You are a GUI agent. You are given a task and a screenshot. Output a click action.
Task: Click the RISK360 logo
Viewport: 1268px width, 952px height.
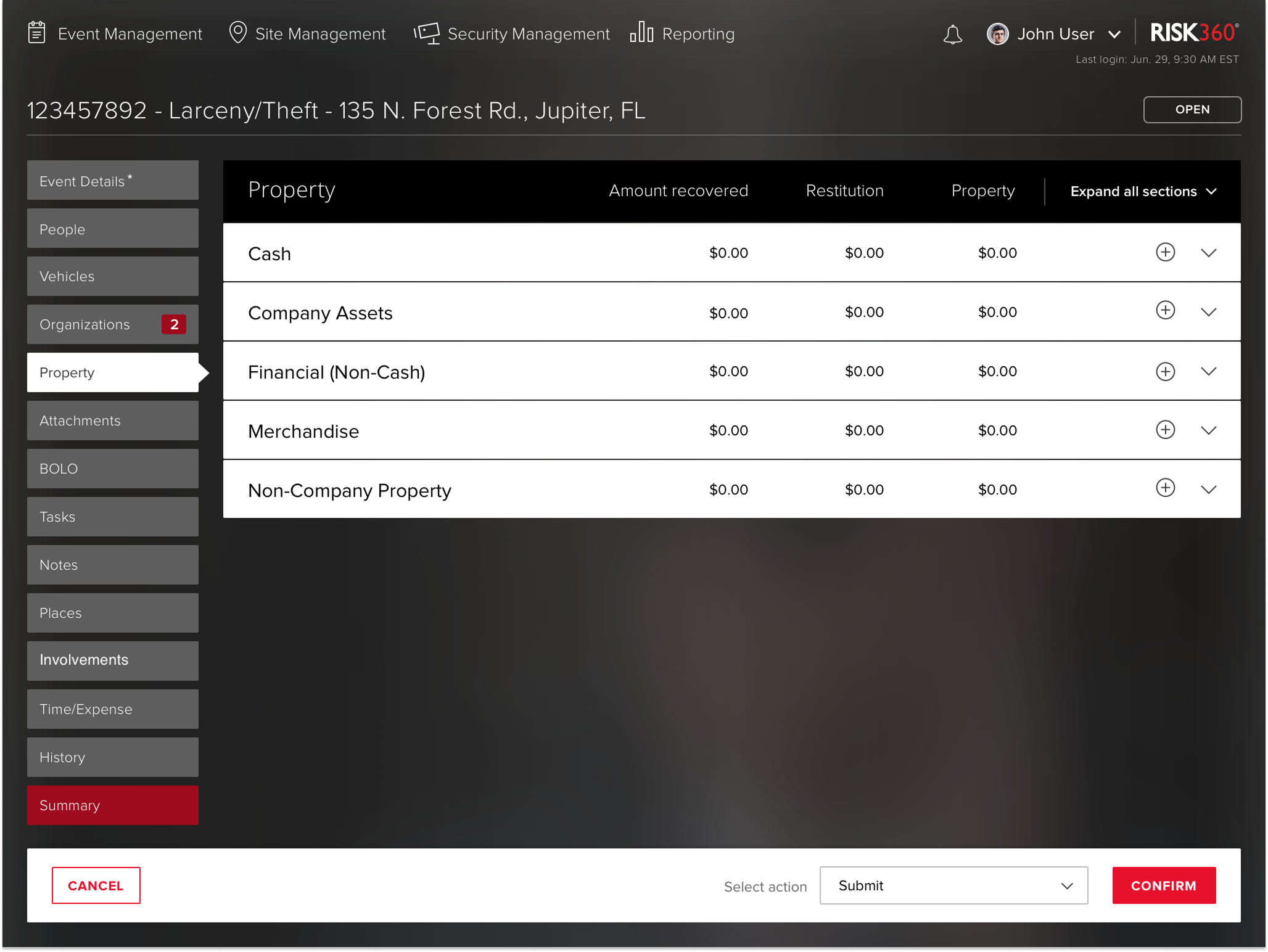click(1193, 33)
